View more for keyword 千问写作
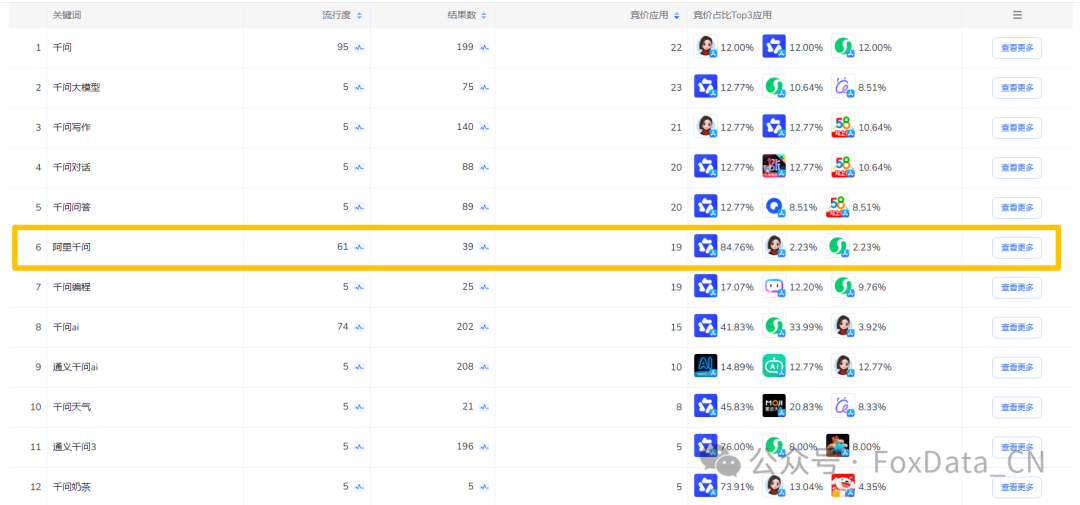Viewport: 1080px width, 505px height. pyautogui.click(x=1017, y=128)
